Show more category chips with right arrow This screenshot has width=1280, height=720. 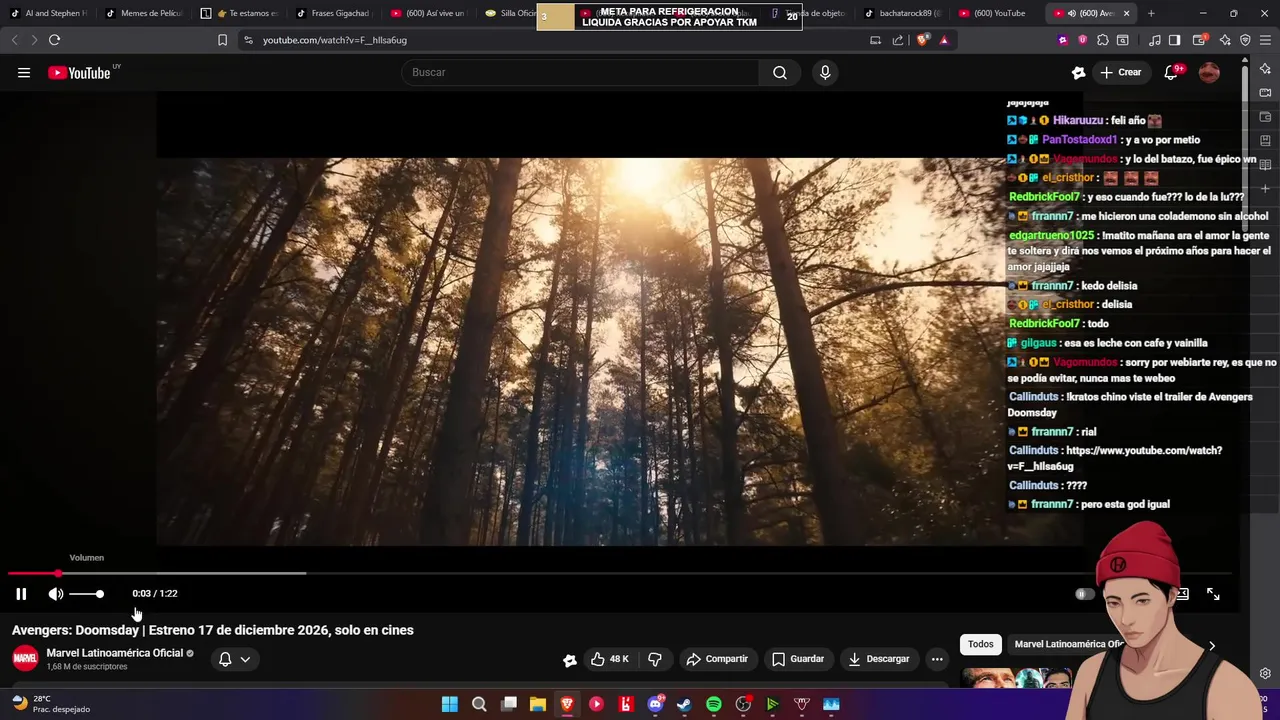coord(1212,645)
